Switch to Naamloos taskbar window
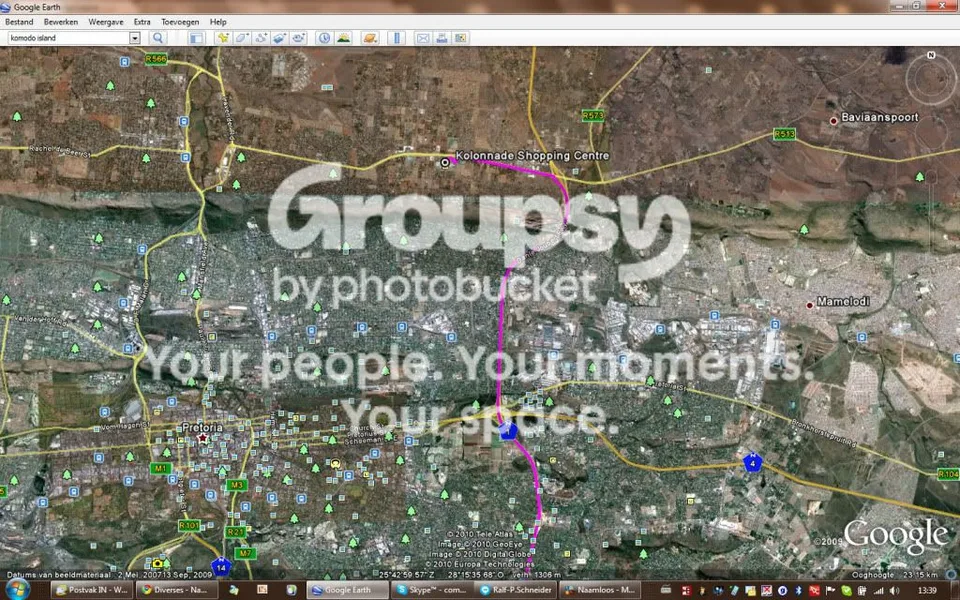960x600 pixels. [599, 590]
